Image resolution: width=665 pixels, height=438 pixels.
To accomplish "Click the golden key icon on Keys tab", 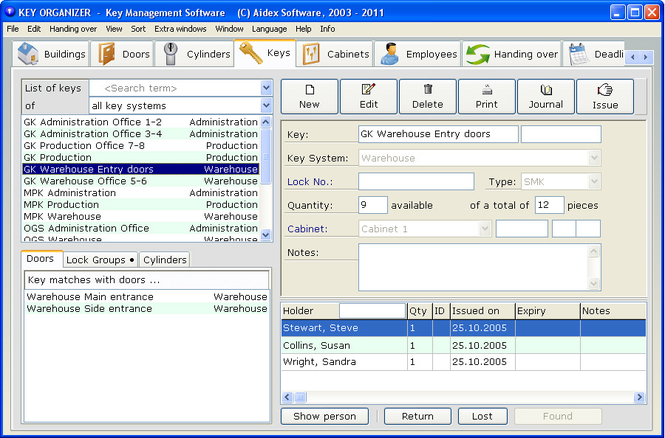I will [251, 53].
